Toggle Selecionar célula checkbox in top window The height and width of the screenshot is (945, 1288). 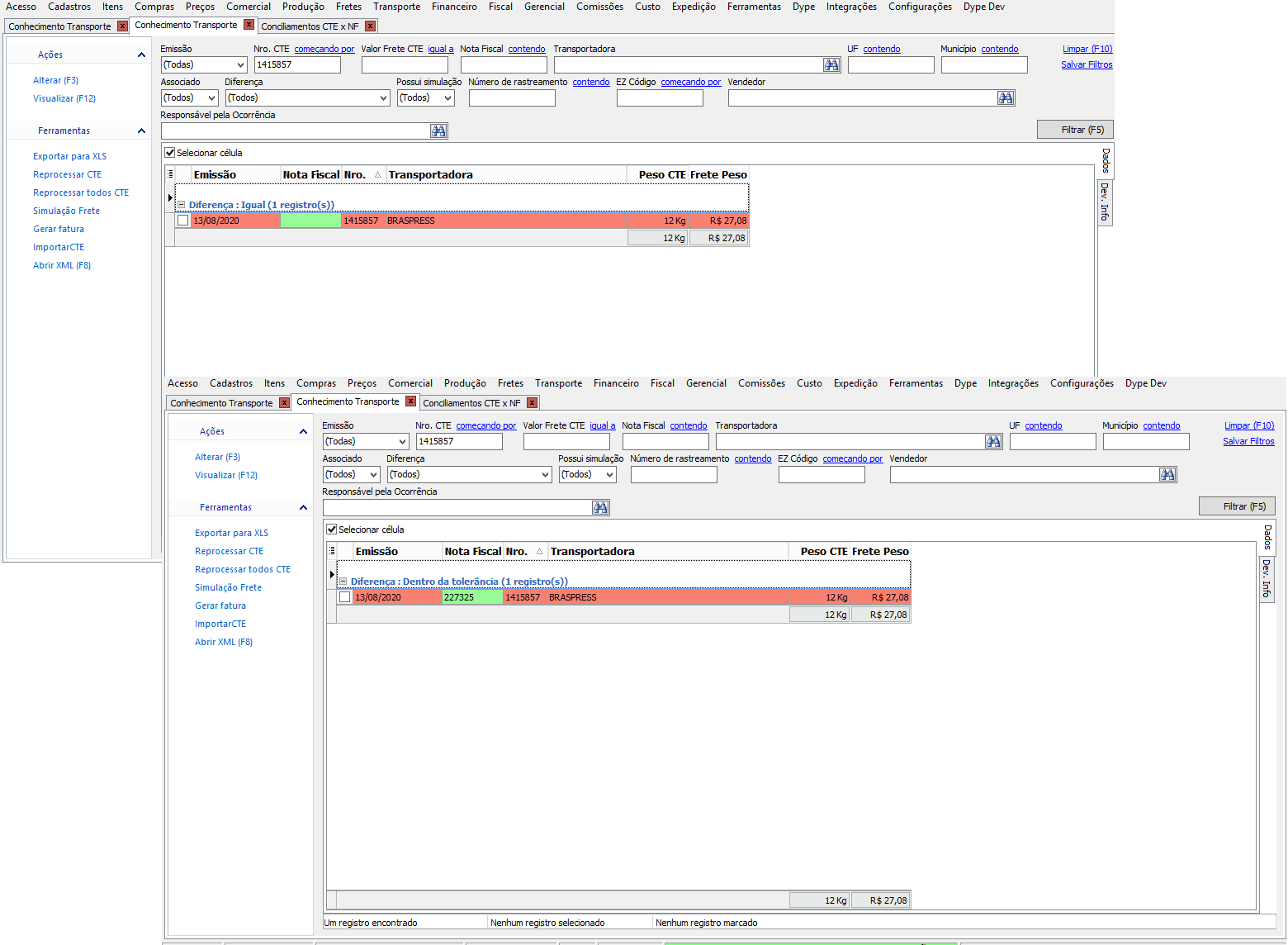[x=170, y=153]
